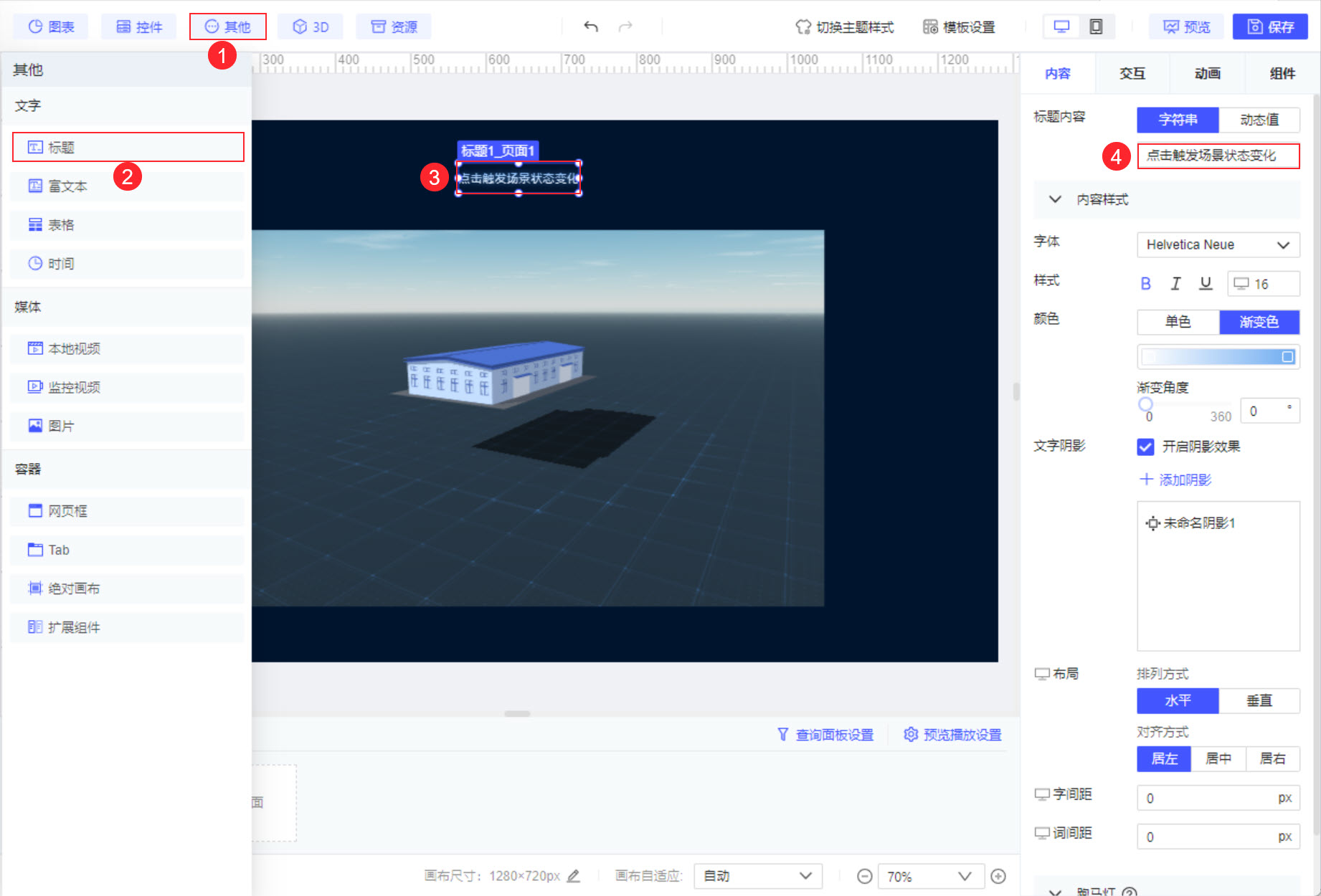Open the Helvetica Neue font dropdown
Viewport: 1321px width, 896px height.
pos(1218,244)
